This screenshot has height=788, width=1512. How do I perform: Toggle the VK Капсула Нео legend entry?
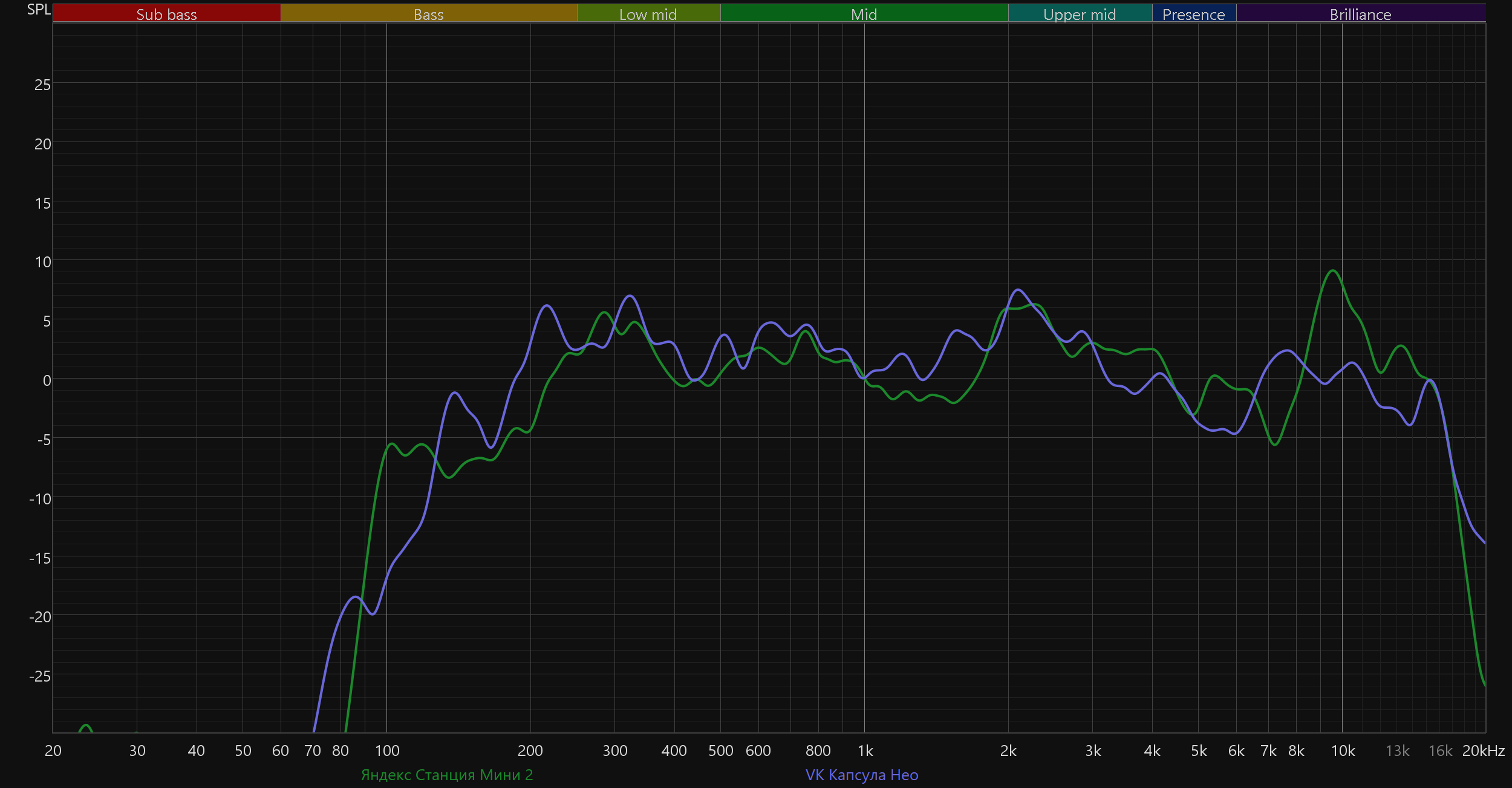(x=862, y=775)
